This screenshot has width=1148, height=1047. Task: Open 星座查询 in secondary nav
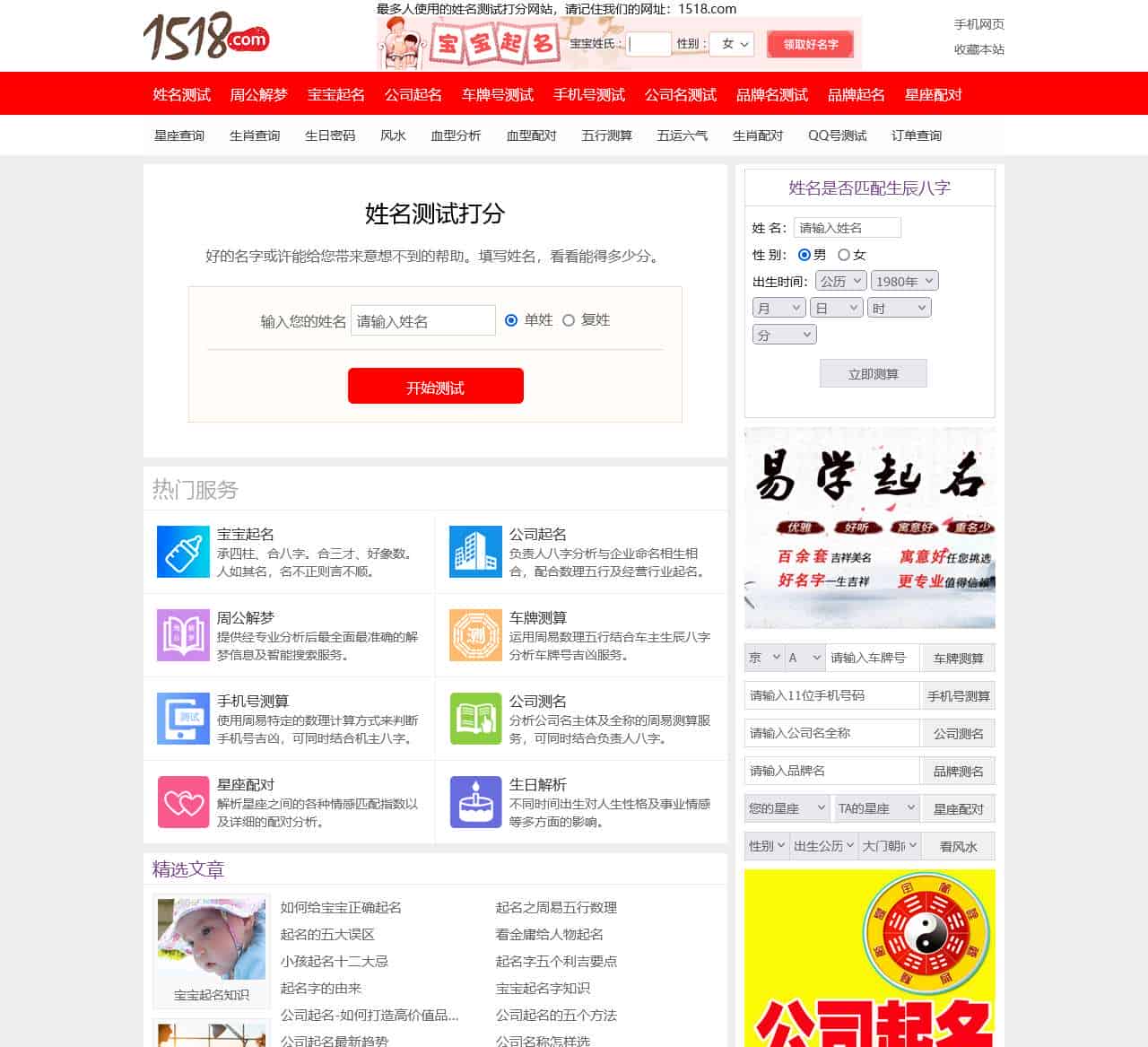click(x=179, y=135)
